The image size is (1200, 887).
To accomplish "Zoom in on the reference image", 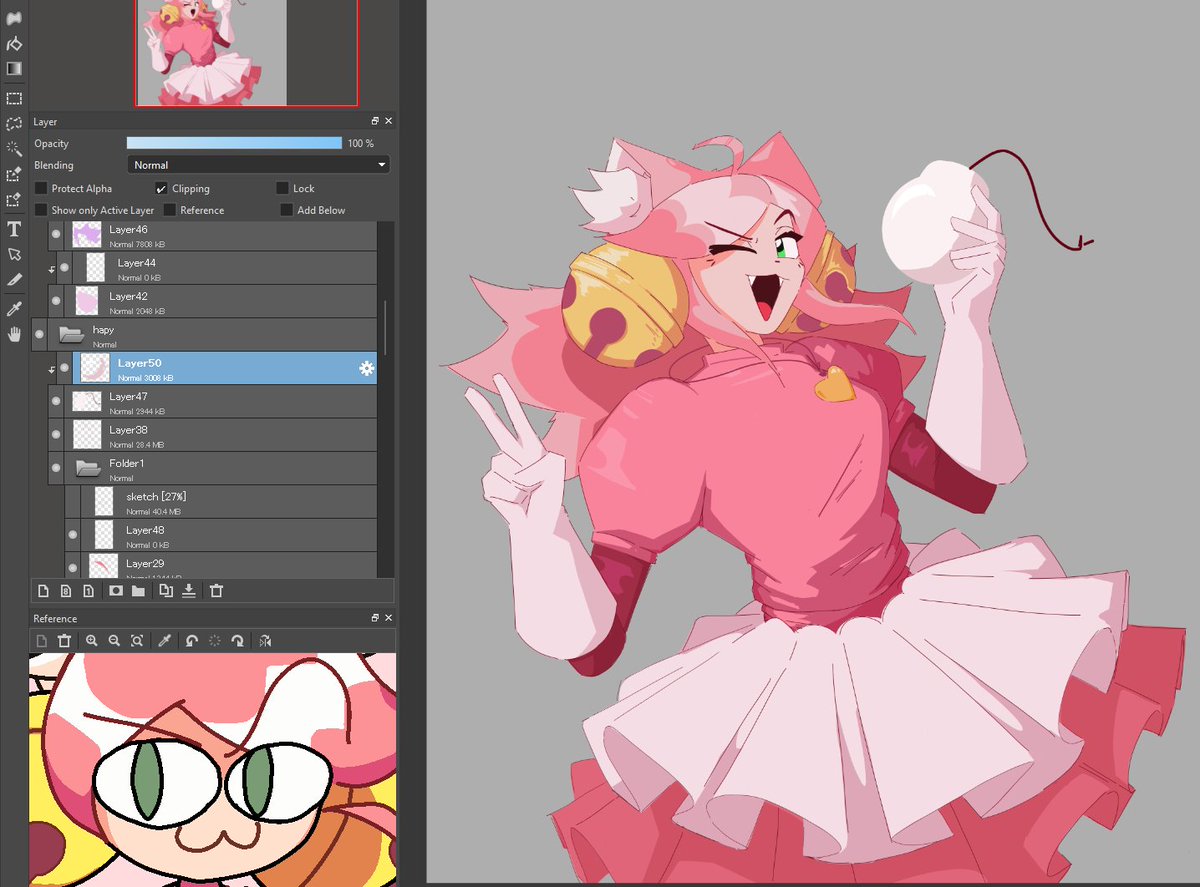I will tap(92, 641).
